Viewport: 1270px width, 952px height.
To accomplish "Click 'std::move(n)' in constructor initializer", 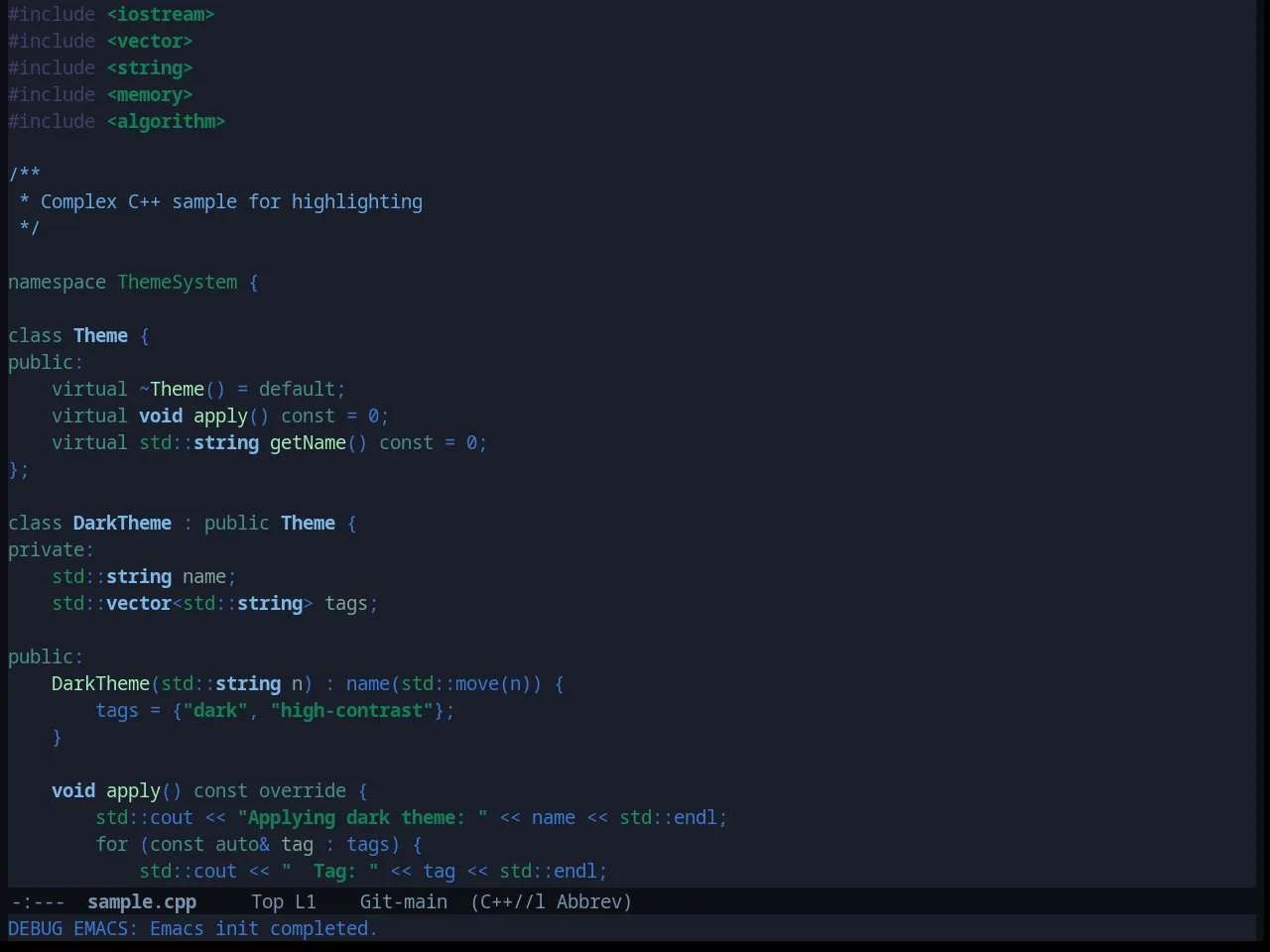I will pyautogui.click(x=466, y=683).
